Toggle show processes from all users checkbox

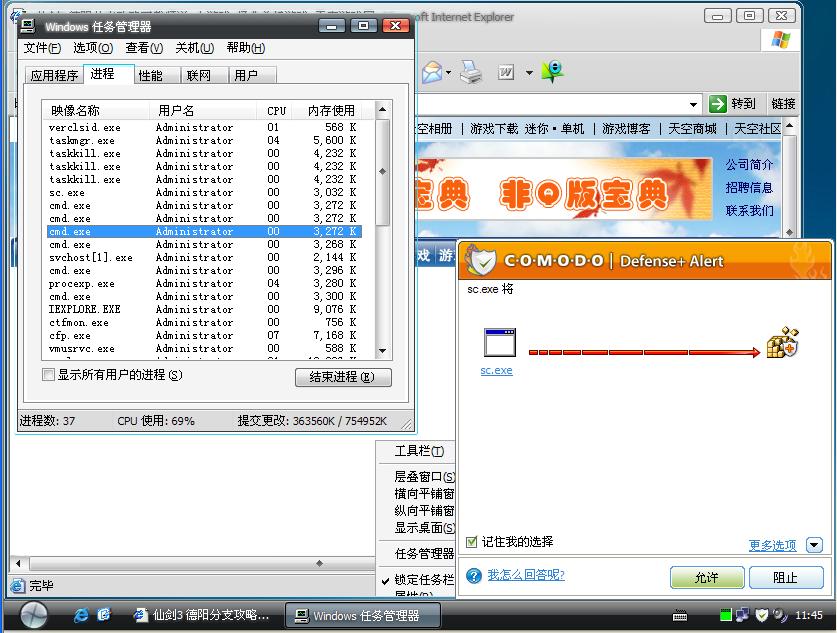point(49,375)
